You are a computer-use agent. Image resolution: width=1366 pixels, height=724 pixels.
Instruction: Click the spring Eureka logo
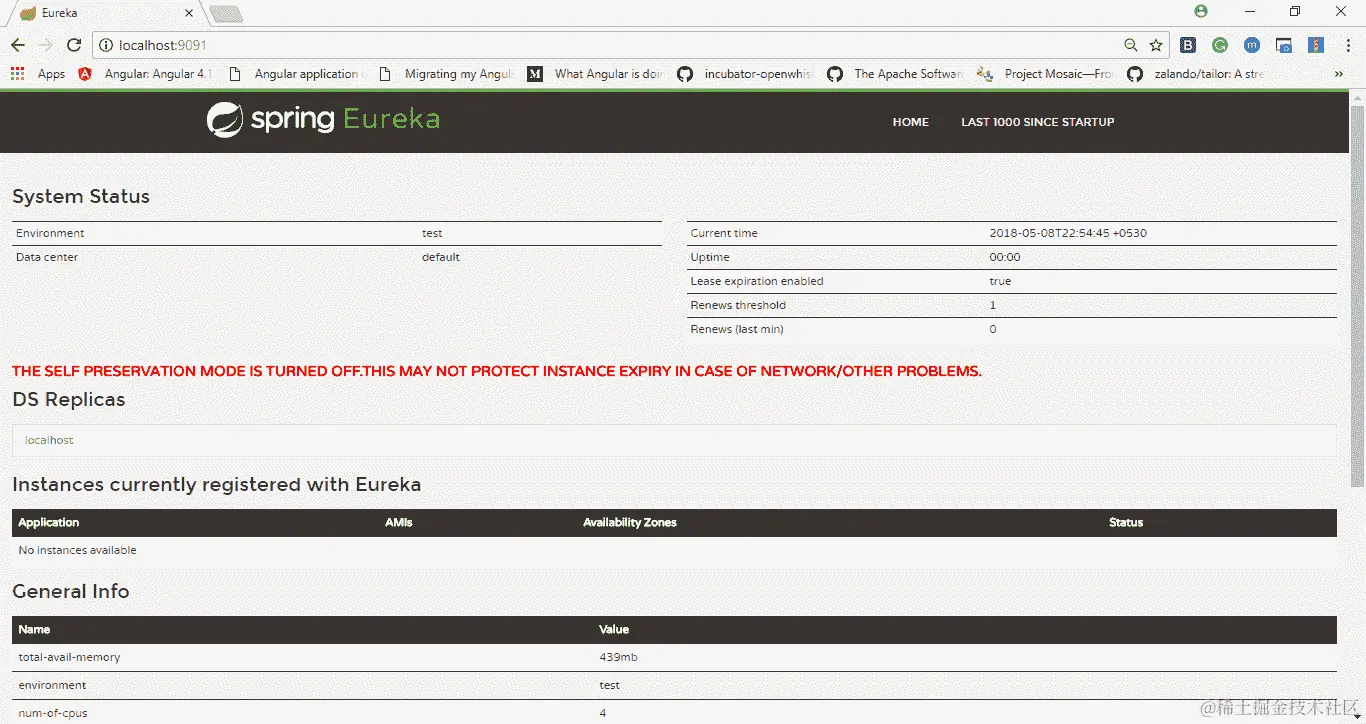pyautogui.click(x=323, y=120)
